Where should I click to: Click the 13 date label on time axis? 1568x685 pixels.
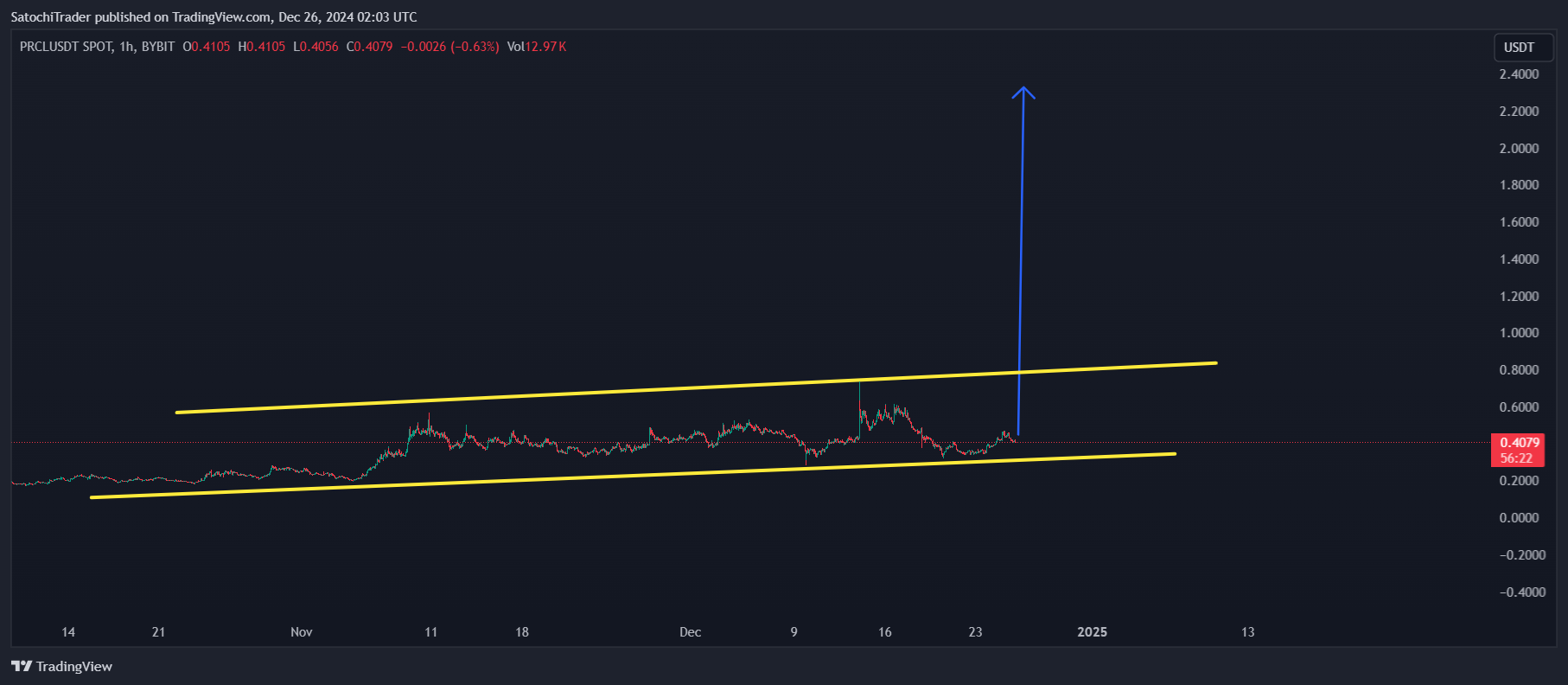(x=1248, y=632)
